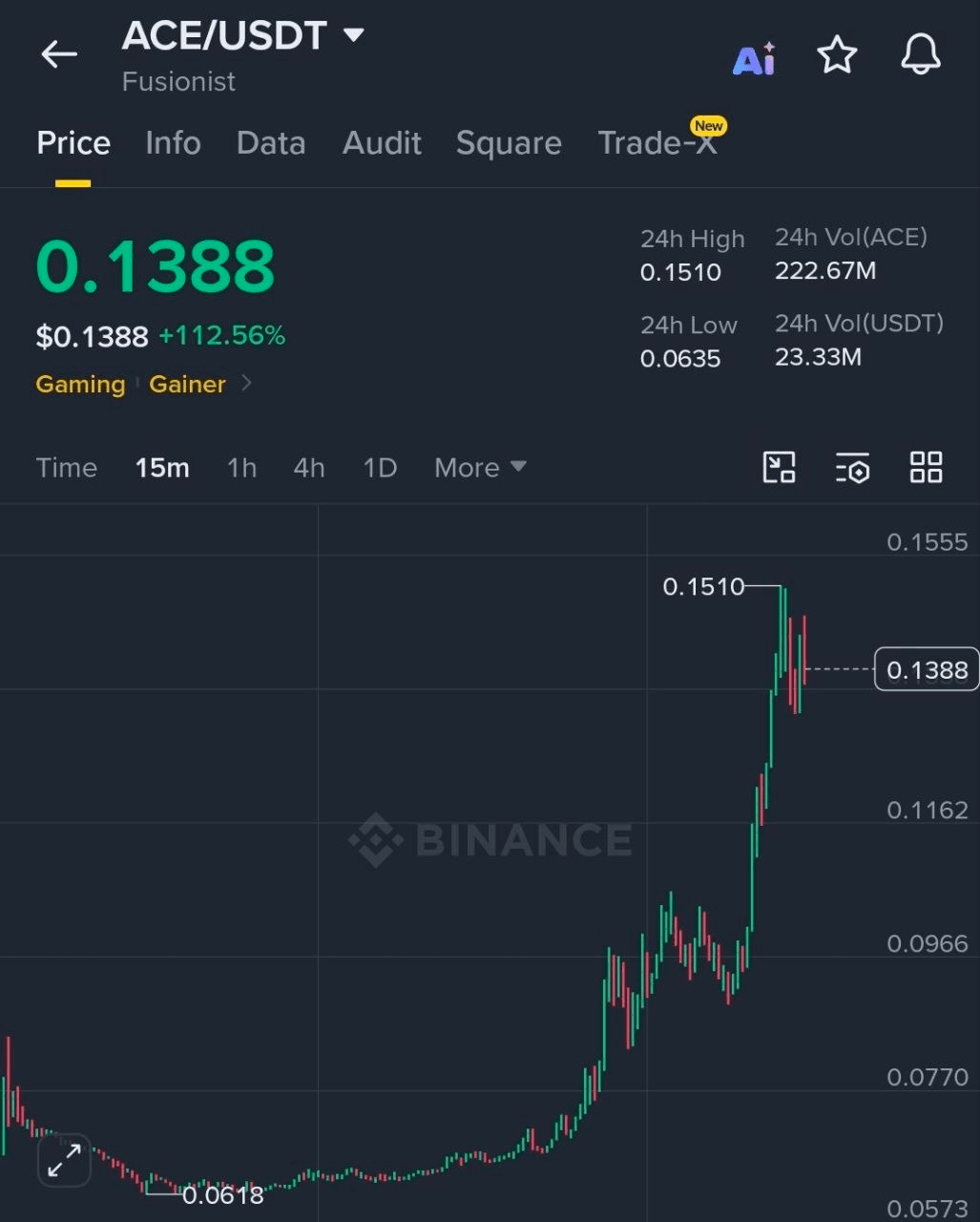Expand Gaming Gainer tags chevron
The width and height of the screenshot is (980, 1222).
[x=246, y=383]
